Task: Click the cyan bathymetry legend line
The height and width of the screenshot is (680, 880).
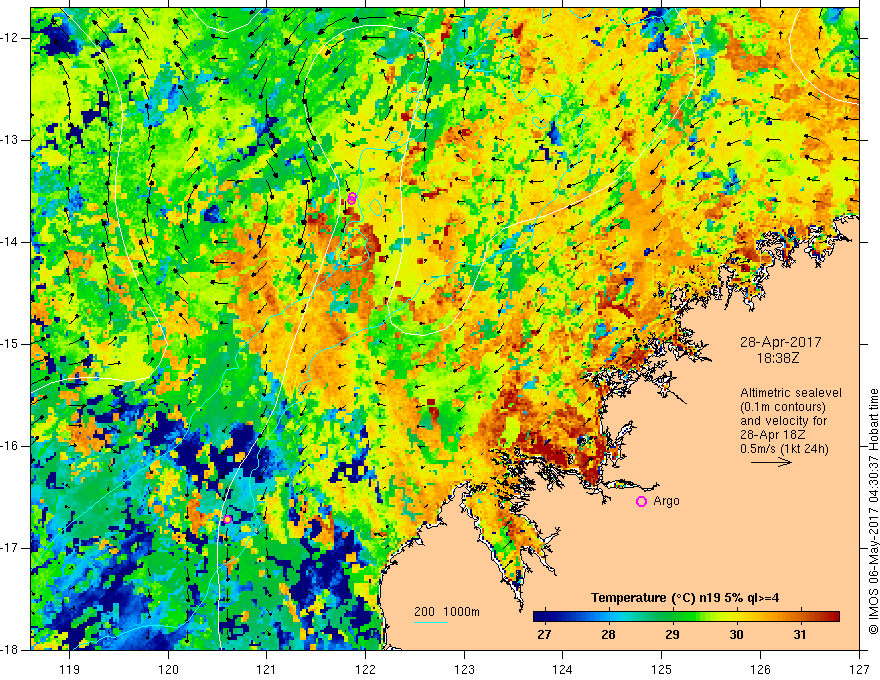Action: 431,622
